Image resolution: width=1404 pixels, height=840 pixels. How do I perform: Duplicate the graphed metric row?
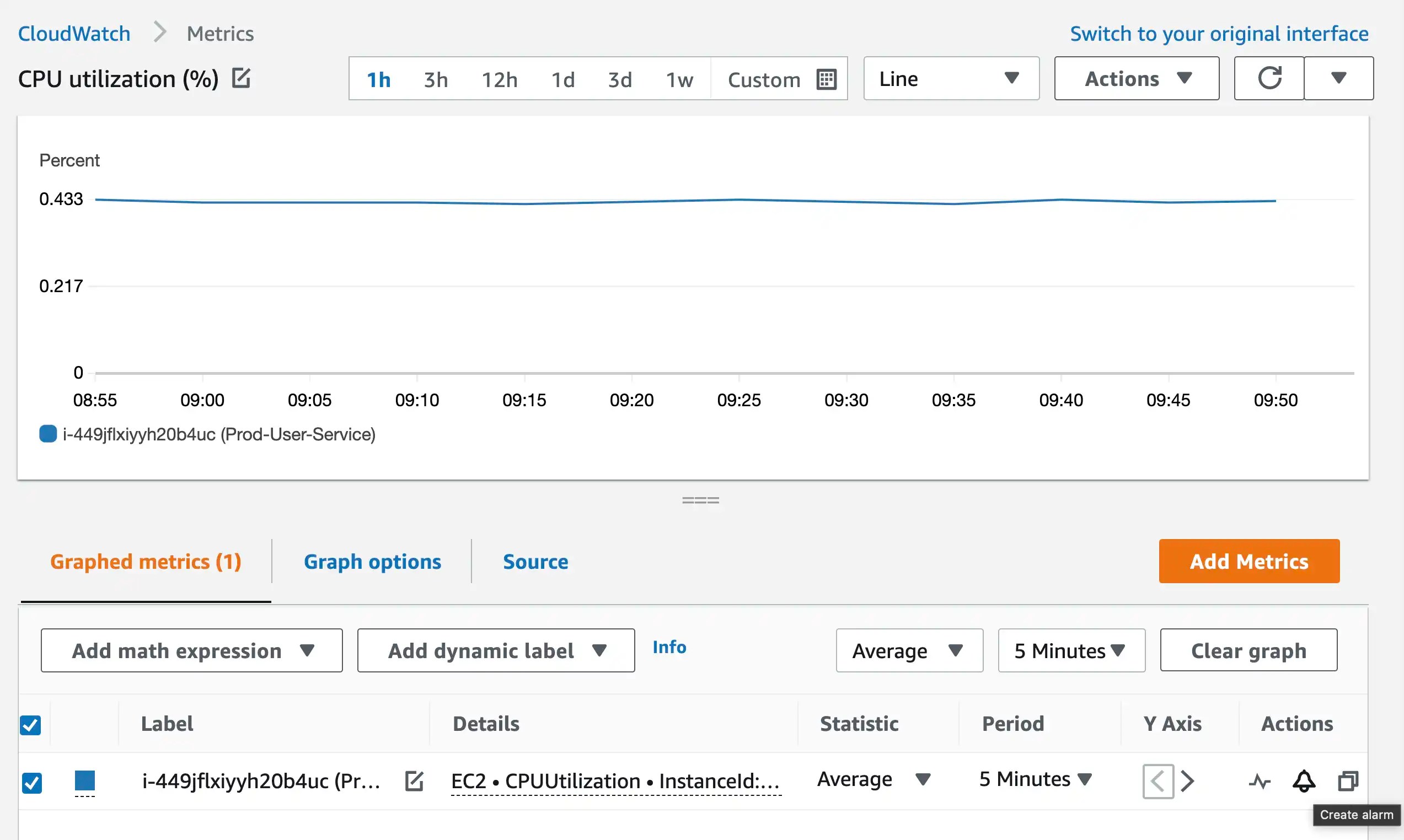pos(1348,780)
